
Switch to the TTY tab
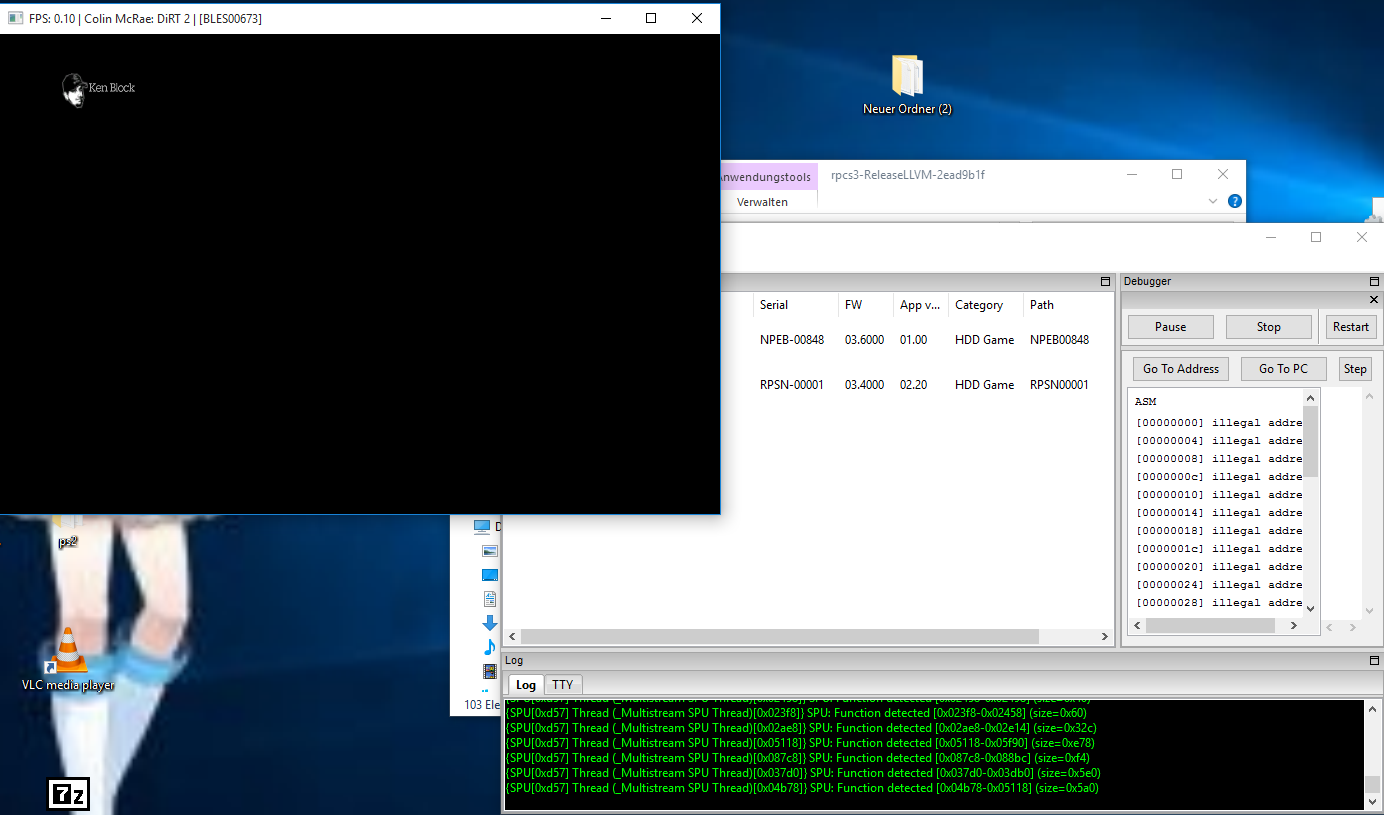point(563,685)
